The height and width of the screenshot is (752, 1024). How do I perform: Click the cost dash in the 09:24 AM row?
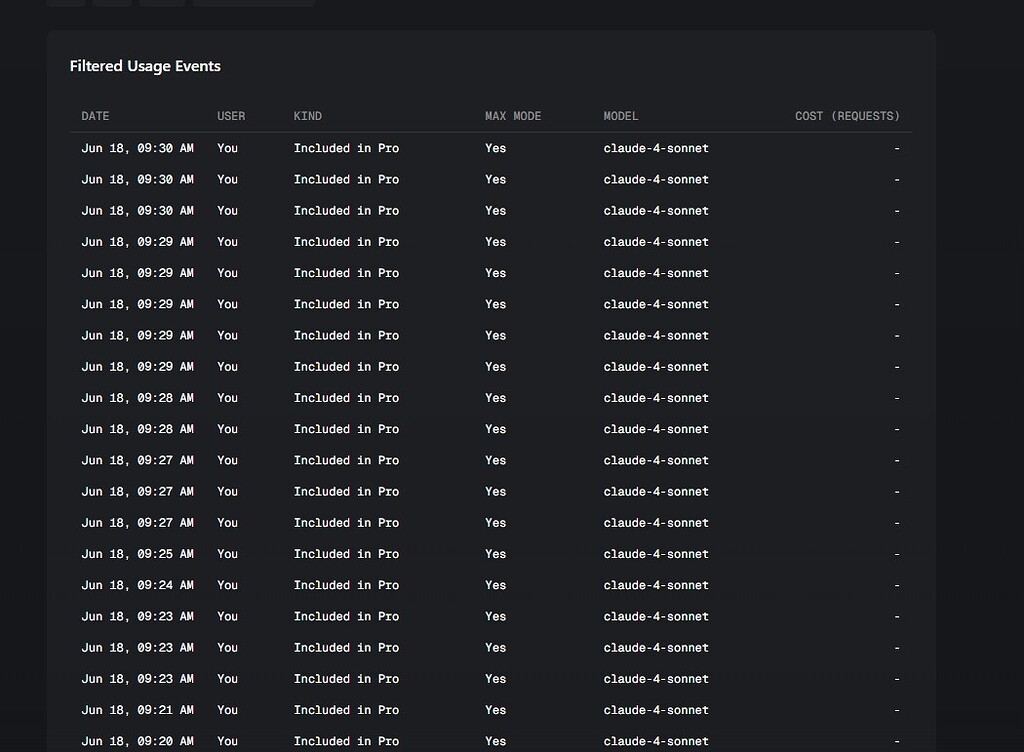pyautogui.click(x=897, y=586)
